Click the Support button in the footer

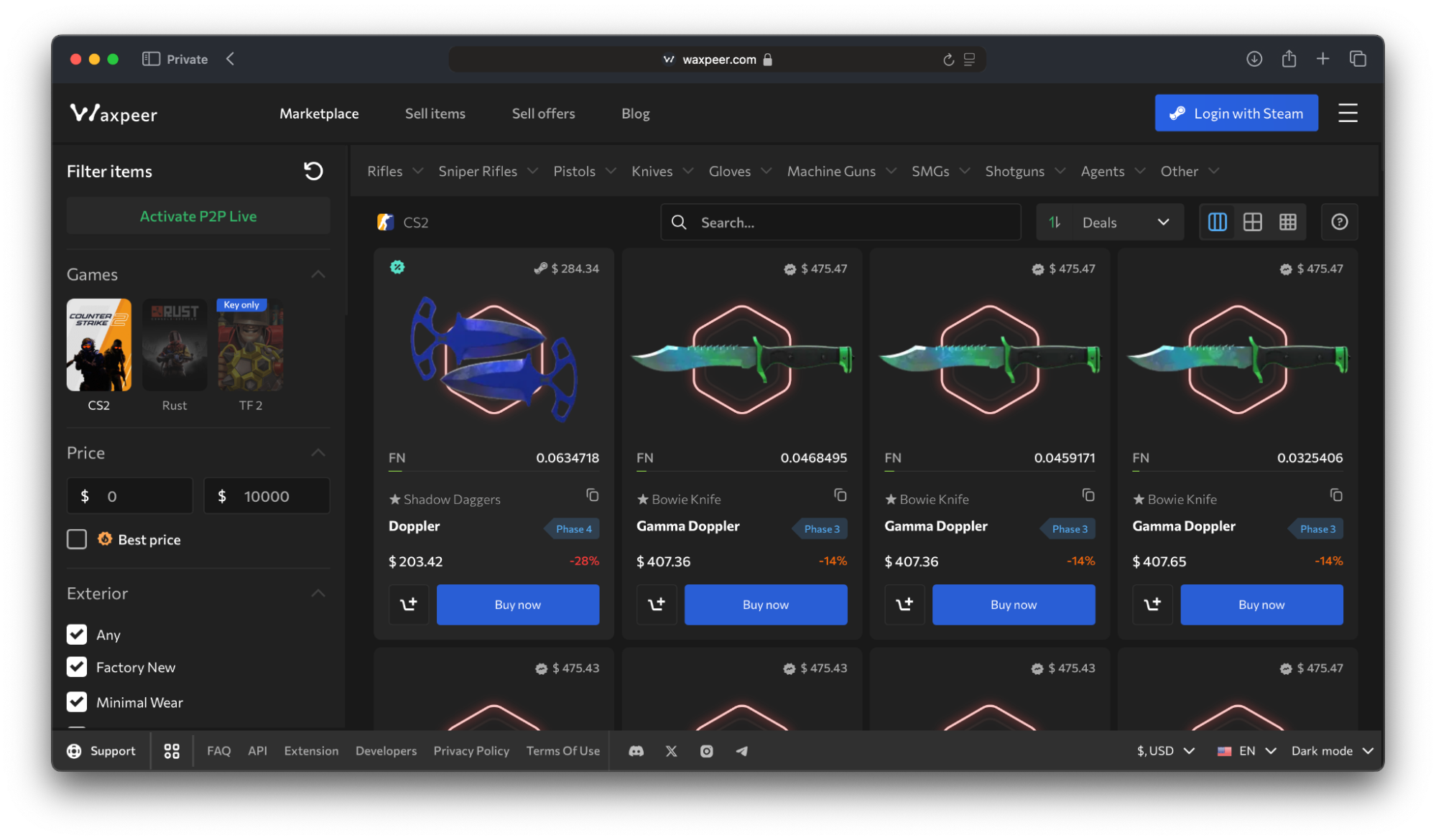(101, 751)
